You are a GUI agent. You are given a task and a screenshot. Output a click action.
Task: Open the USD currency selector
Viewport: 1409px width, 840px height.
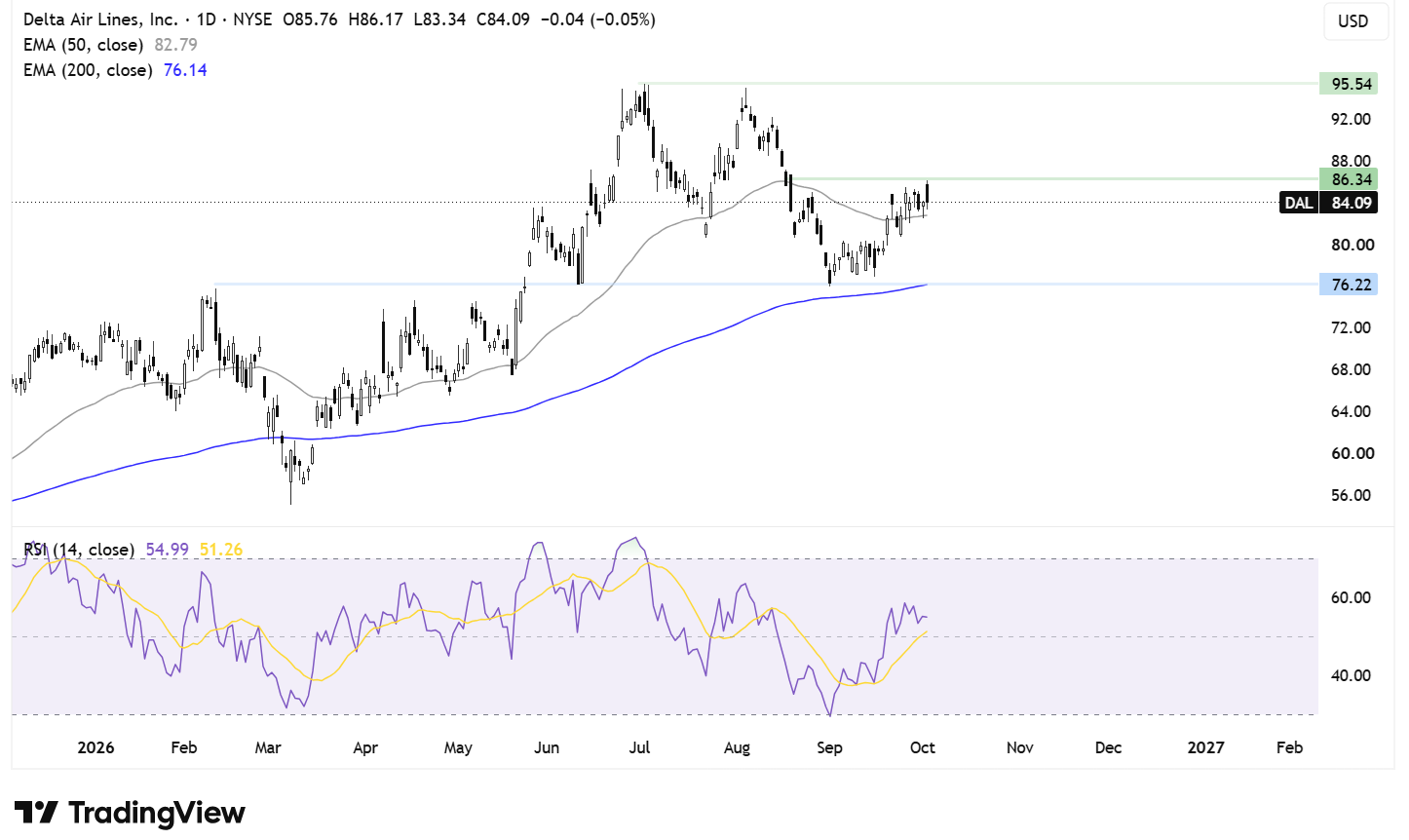[1355, 21]
